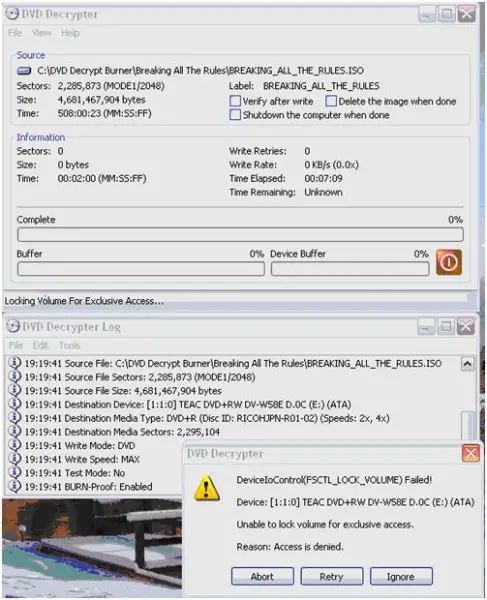
Task: Click info icon on Test Mode log row
Action: click(14, 473)
